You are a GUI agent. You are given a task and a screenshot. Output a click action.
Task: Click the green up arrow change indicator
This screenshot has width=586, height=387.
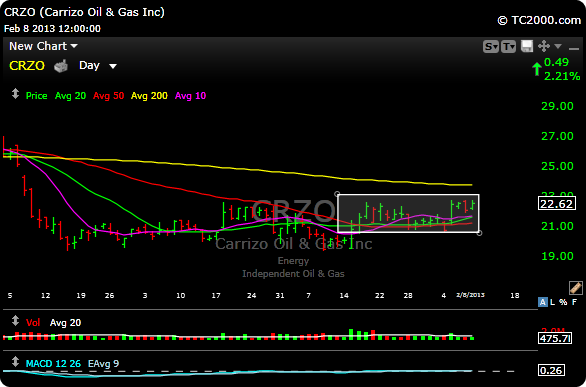click(x=537, y=69)
